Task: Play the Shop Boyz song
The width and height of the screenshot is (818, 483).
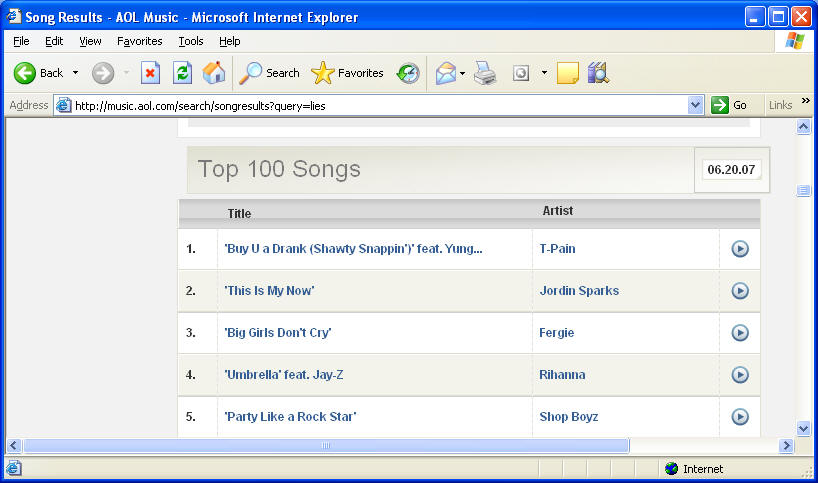Action: 740,417
